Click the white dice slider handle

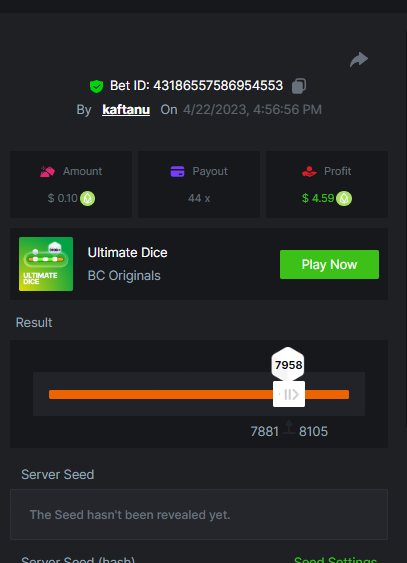[x=289, y=394]
